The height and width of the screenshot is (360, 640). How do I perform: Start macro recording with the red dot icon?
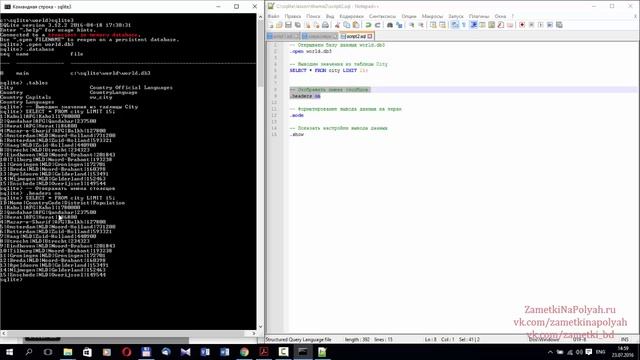(x=522, y=25)
